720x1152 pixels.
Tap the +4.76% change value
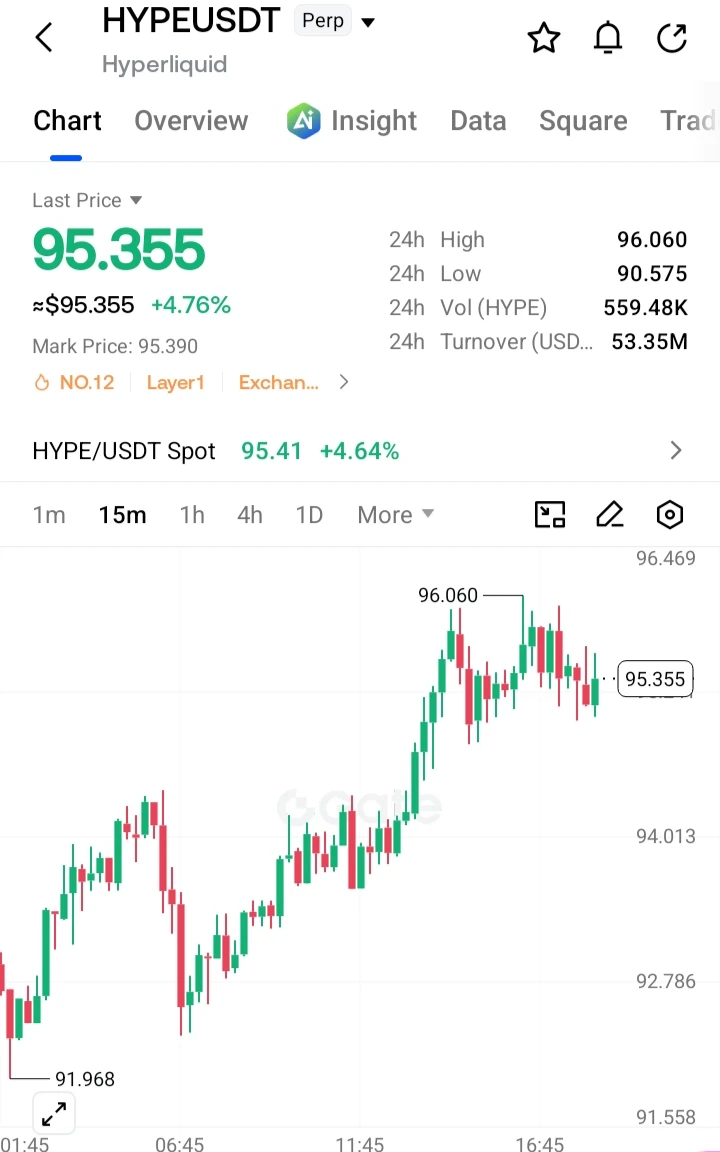[x=190, y=304]
